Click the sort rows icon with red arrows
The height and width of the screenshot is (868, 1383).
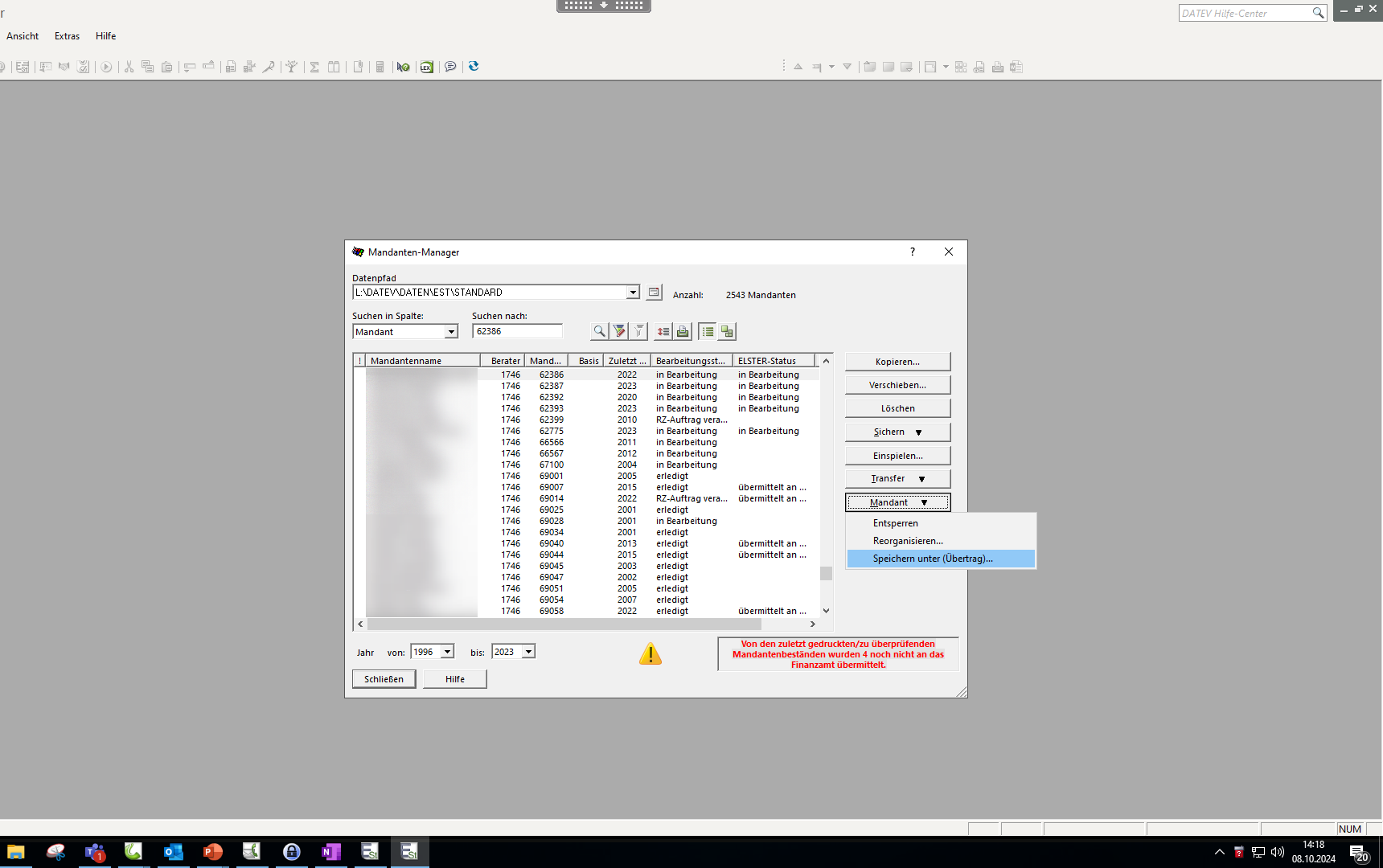(x=663, y=331)
